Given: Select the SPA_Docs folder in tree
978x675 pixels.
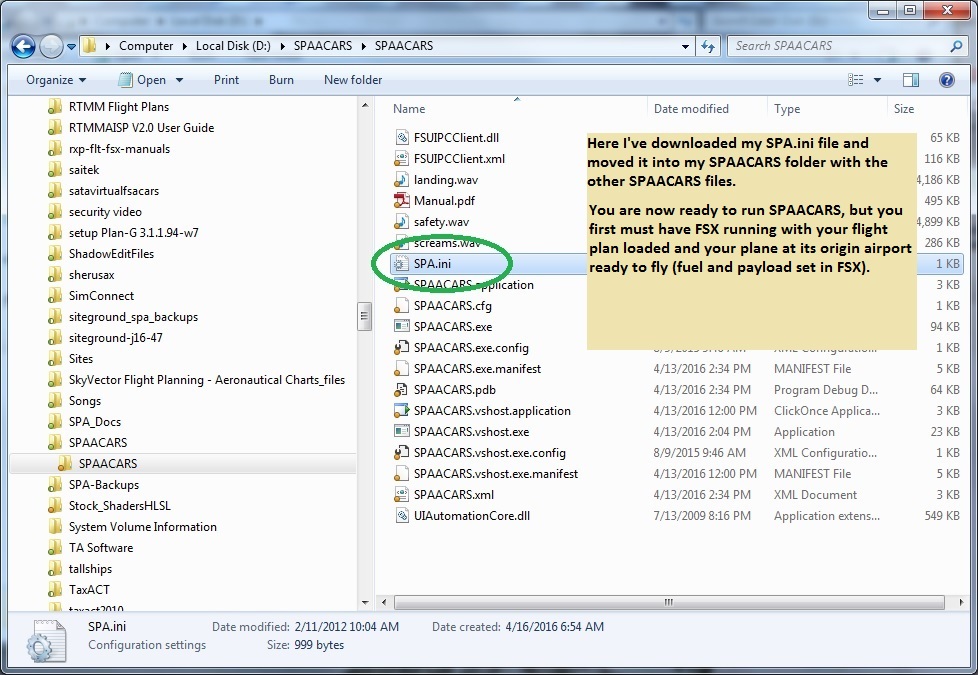Looking at the screenshot, I should pos(95,422).
